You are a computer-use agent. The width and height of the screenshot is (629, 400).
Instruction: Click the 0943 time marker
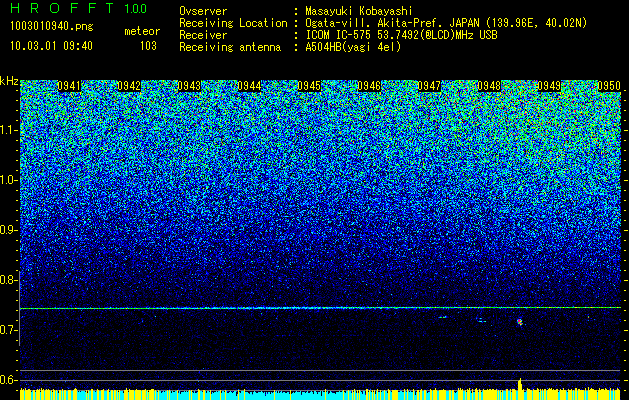[189, 86]
